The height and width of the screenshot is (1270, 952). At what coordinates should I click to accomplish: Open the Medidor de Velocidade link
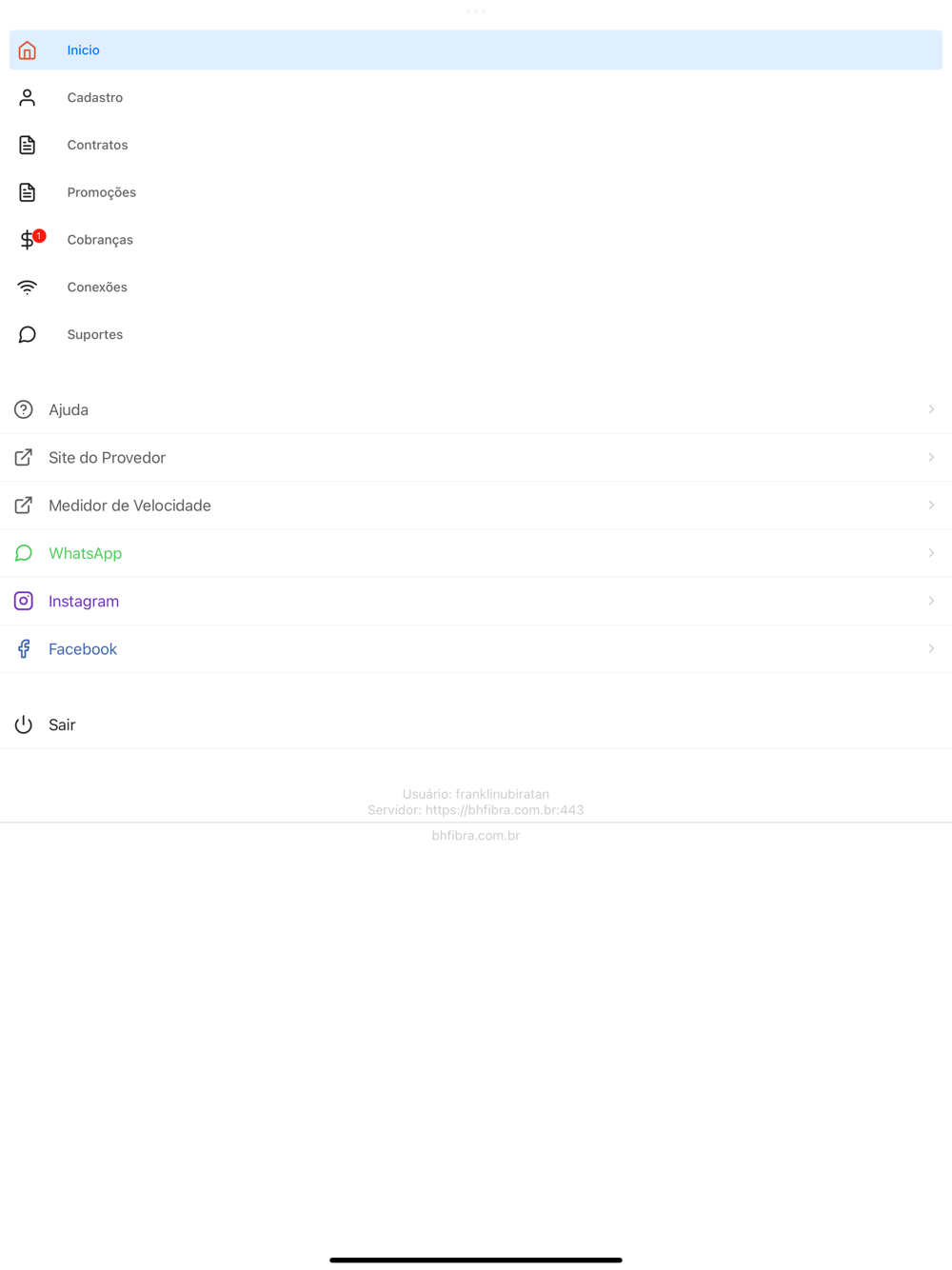tap(476, 506)
